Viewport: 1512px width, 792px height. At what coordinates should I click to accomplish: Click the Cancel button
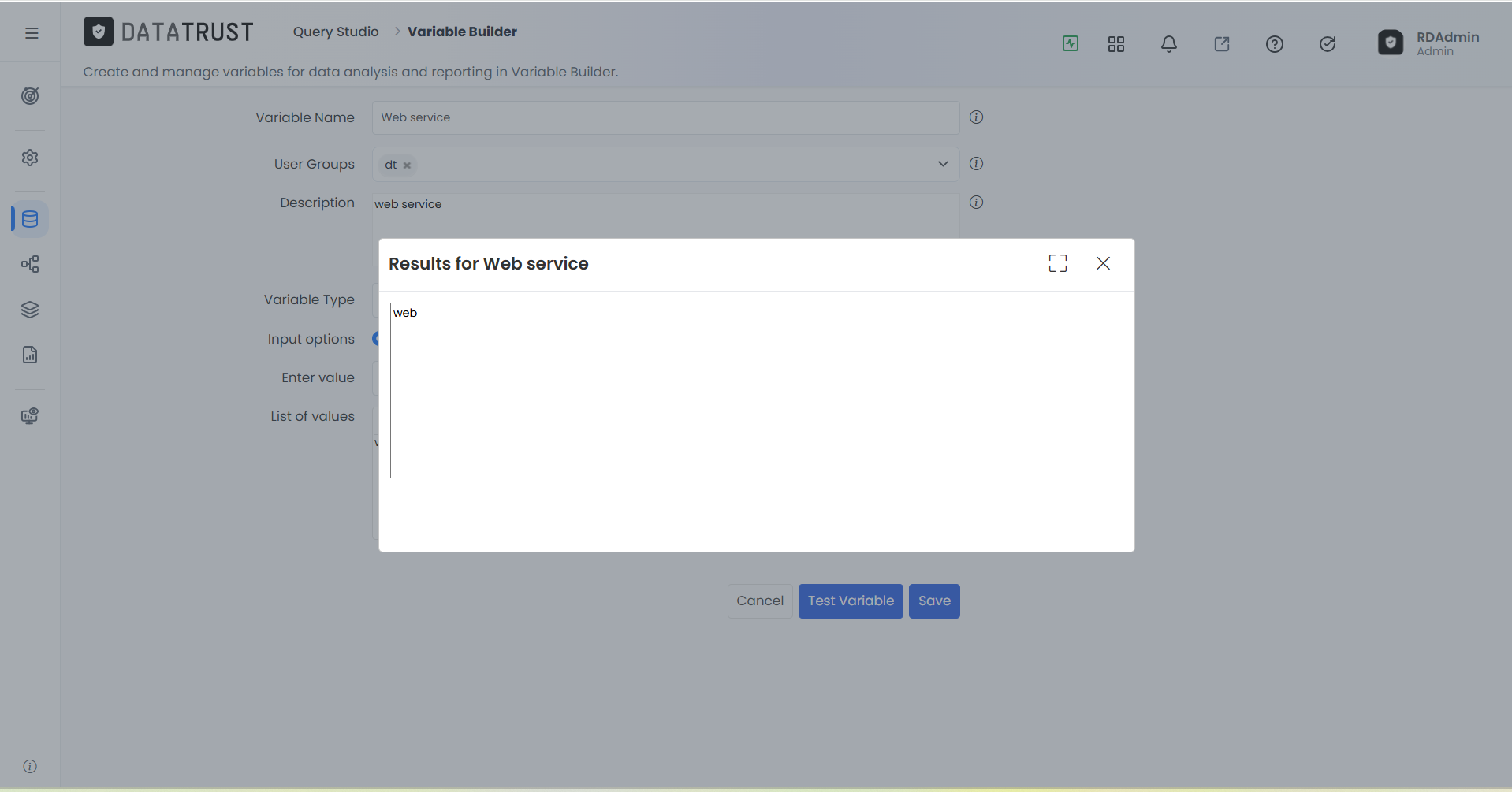tap(760, 601)
